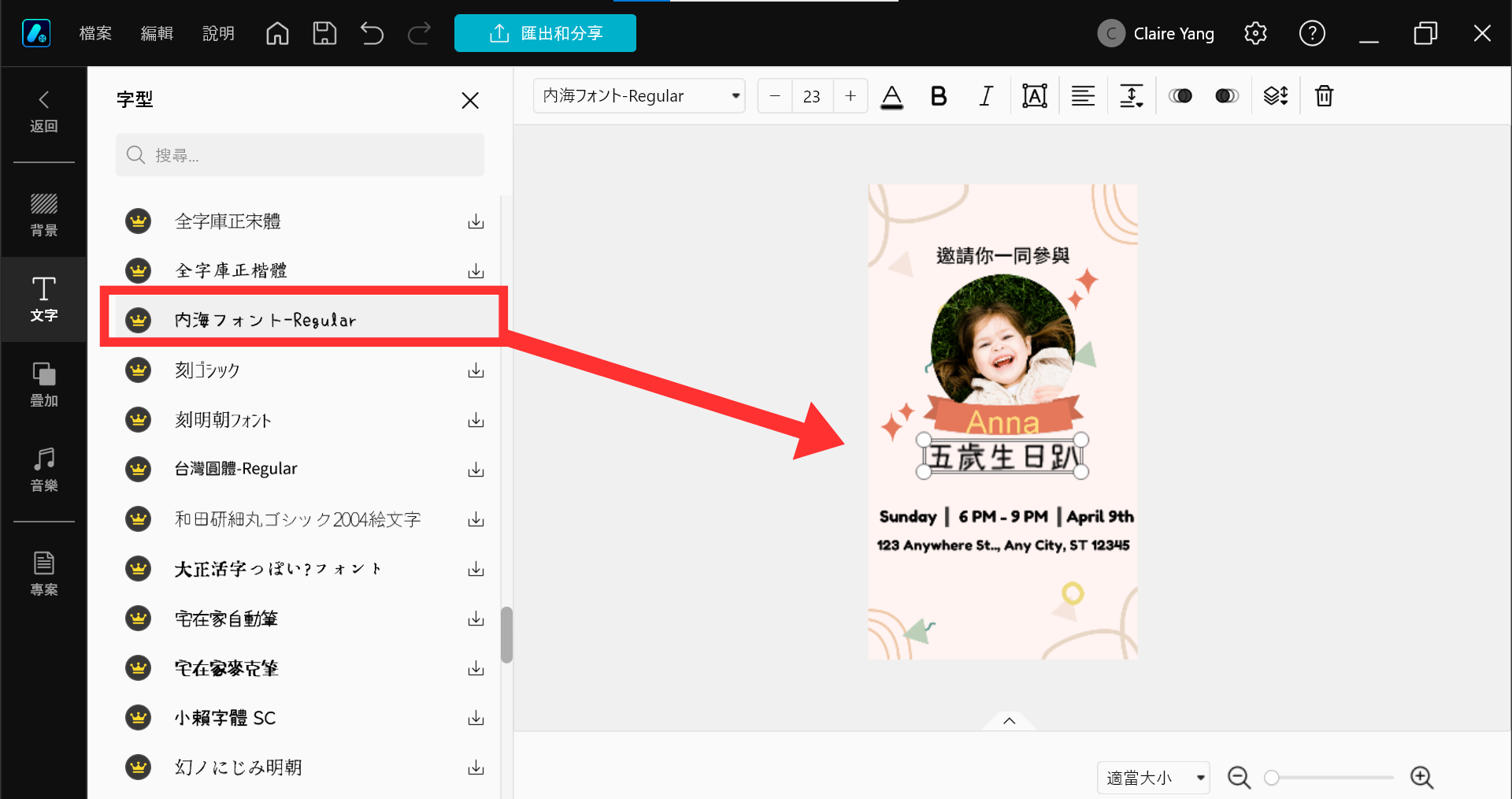Select the 五歲生日趴 text box on canvas
1512x799 pixels.
(1002, 455)
